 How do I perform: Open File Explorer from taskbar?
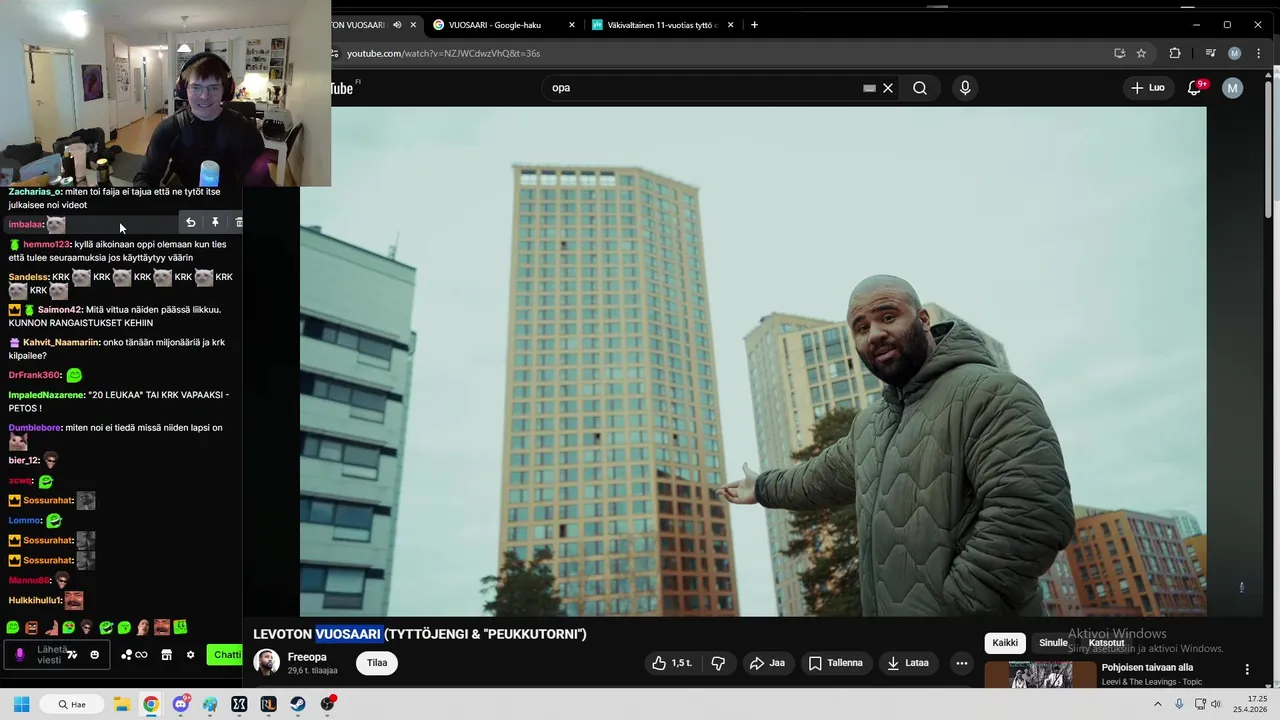tap(121, 704)
